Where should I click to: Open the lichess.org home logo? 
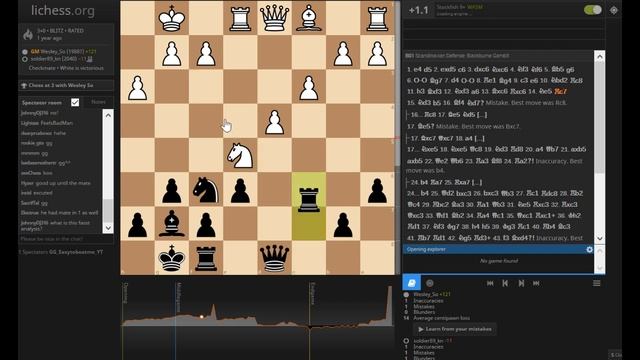pos(63,11)
